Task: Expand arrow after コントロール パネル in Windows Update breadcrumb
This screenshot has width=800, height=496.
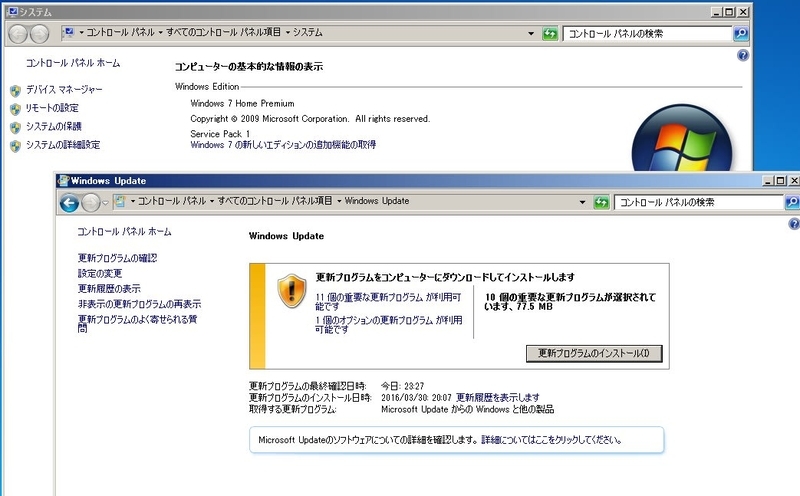Action: (212, 201)
